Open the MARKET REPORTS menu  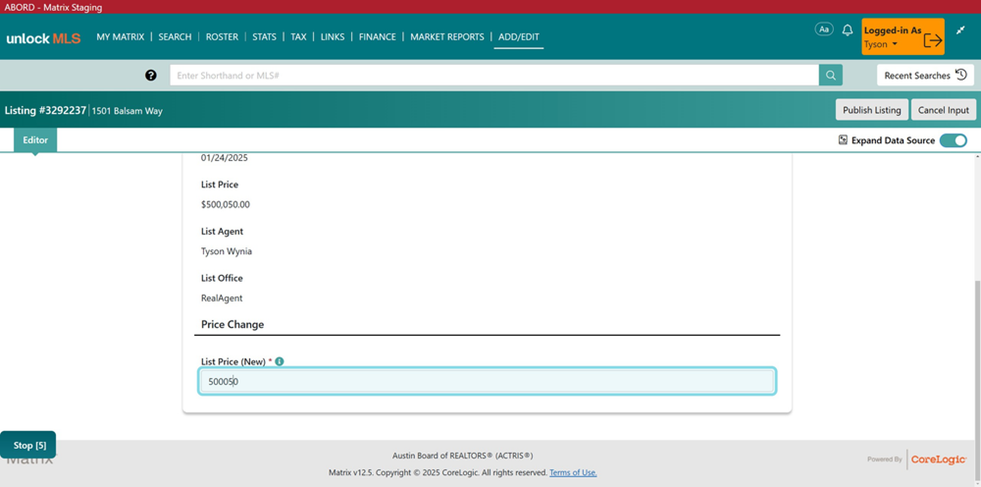pos(447,37)
